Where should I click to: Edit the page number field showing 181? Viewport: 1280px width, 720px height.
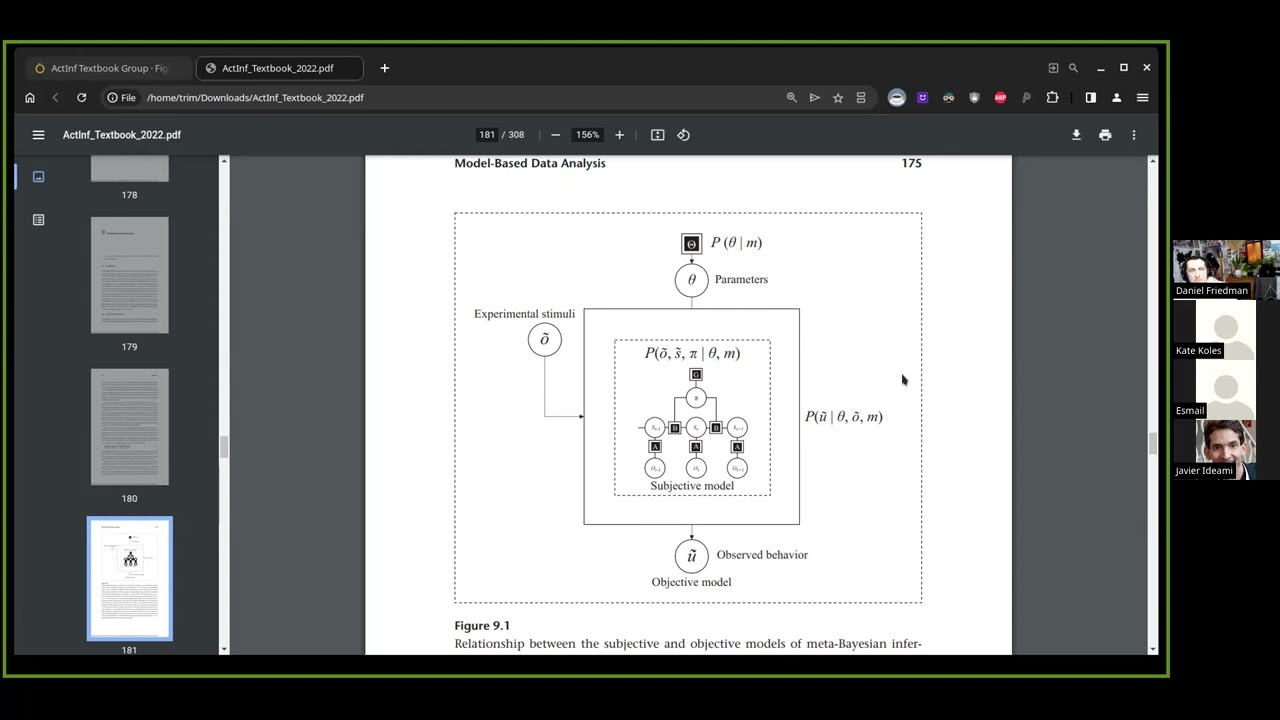[x=487, y=135]
